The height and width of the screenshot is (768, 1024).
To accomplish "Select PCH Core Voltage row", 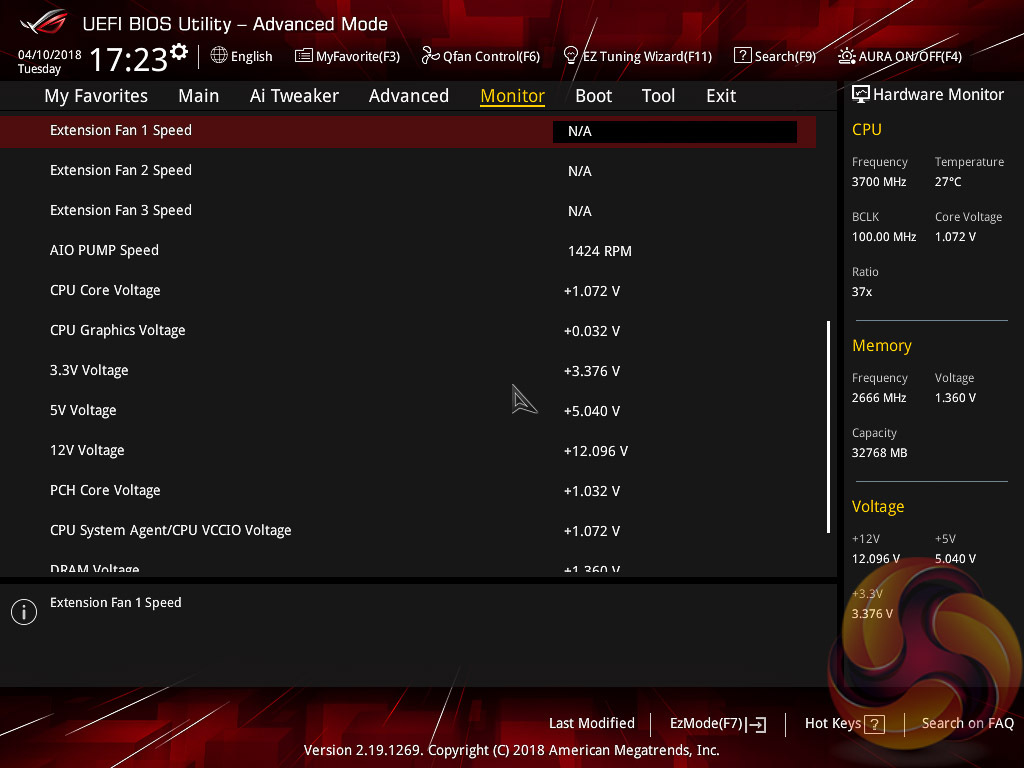I will click(x=408, y=490).
